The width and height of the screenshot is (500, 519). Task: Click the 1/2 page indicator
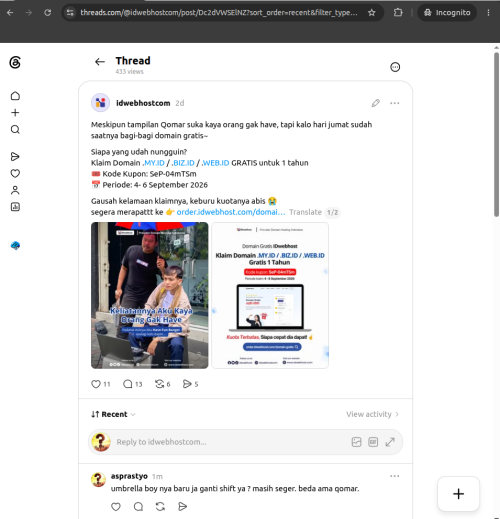[x=332, y=212]
